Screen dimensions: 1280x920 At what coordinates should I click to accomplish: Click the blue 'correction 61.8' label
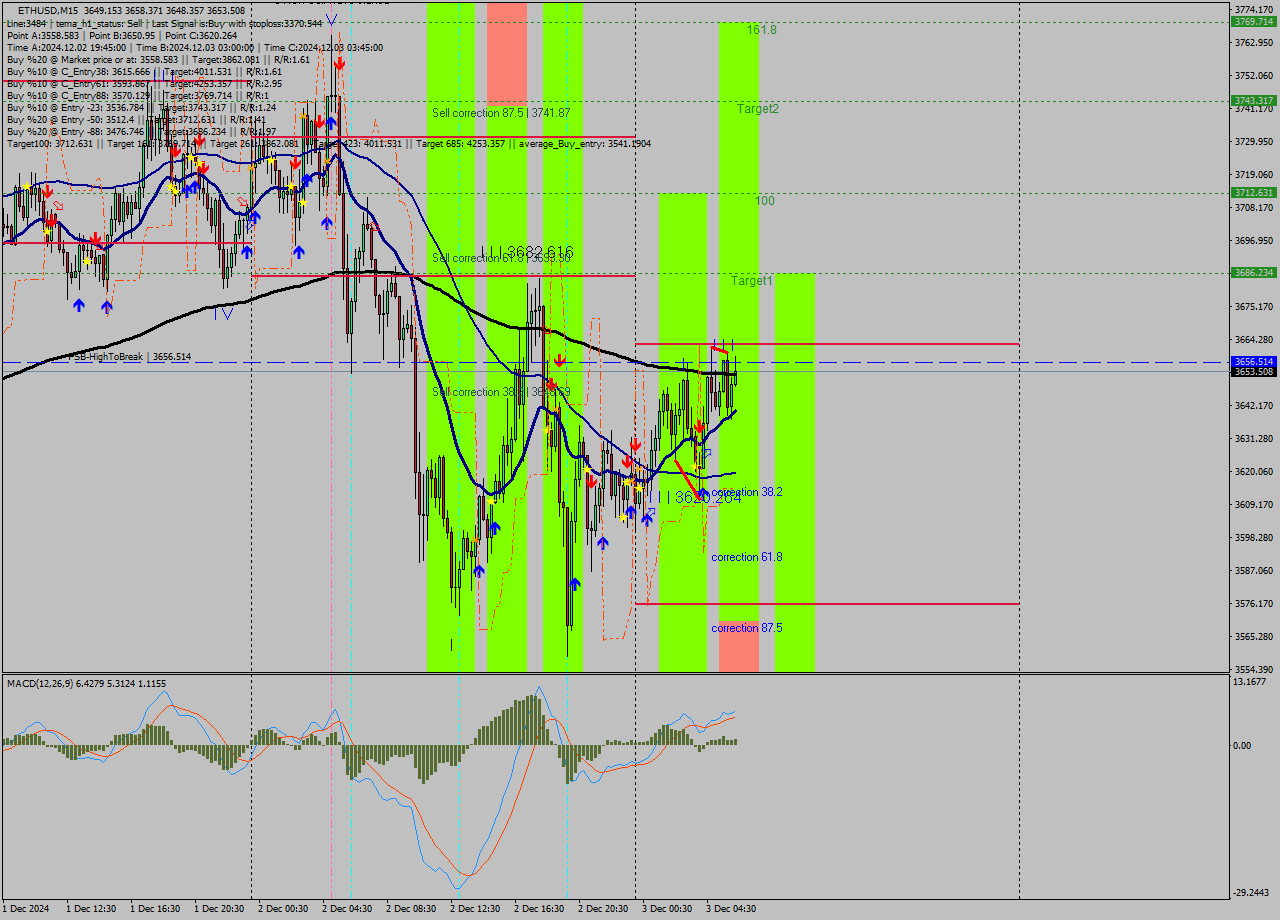747,557
